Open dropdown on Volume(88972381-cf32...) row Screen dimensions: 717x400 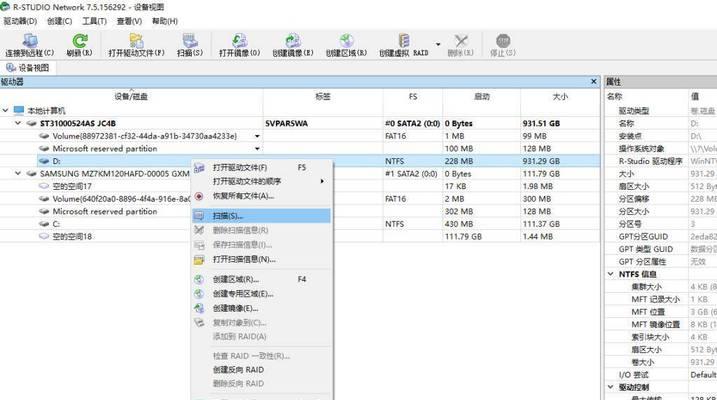257,136
